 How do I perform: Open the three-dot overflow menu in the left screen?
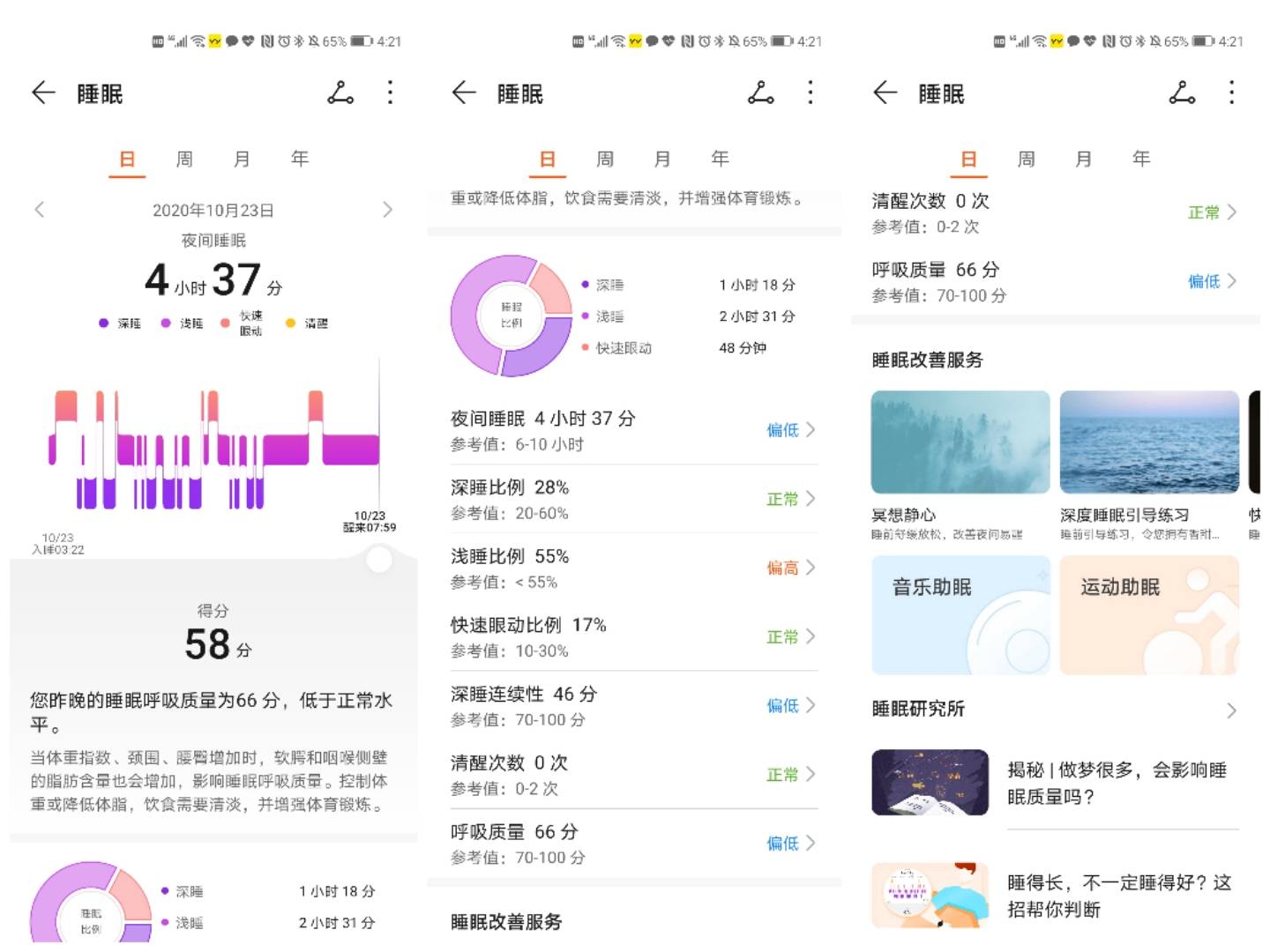(390, 93)
